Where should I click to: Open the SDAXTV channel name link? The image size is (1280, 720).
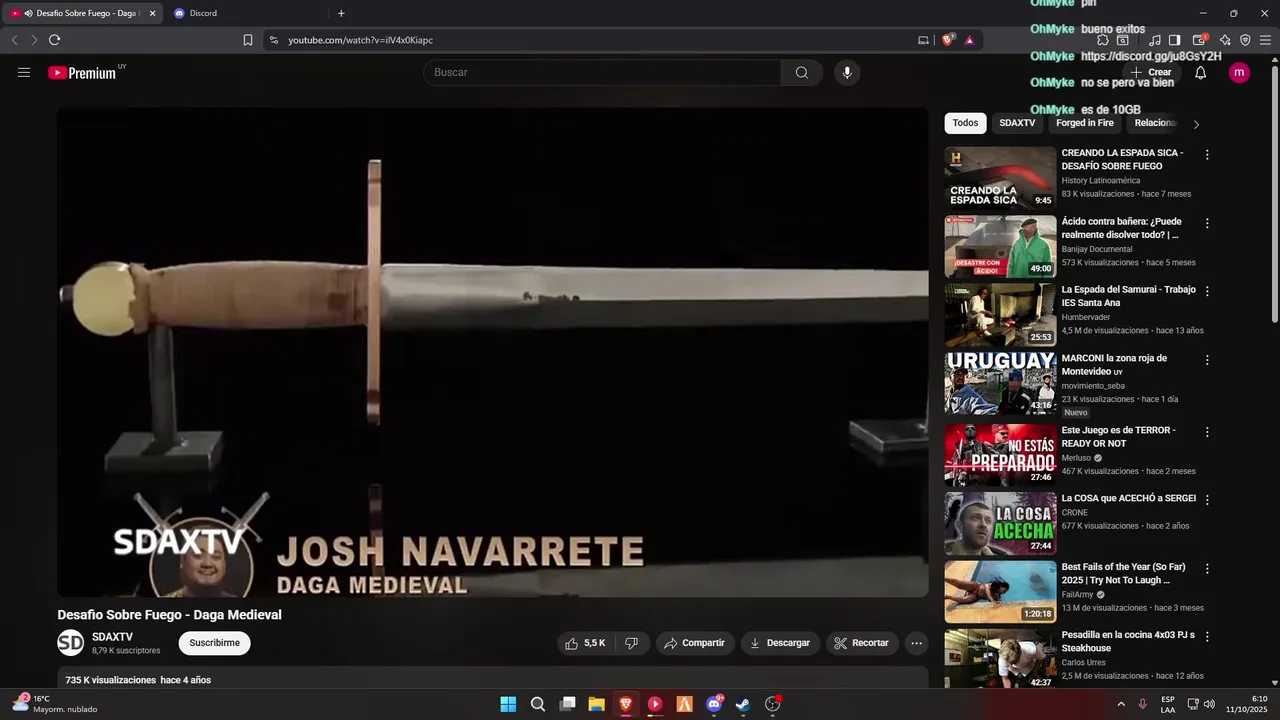coord(112,637)
